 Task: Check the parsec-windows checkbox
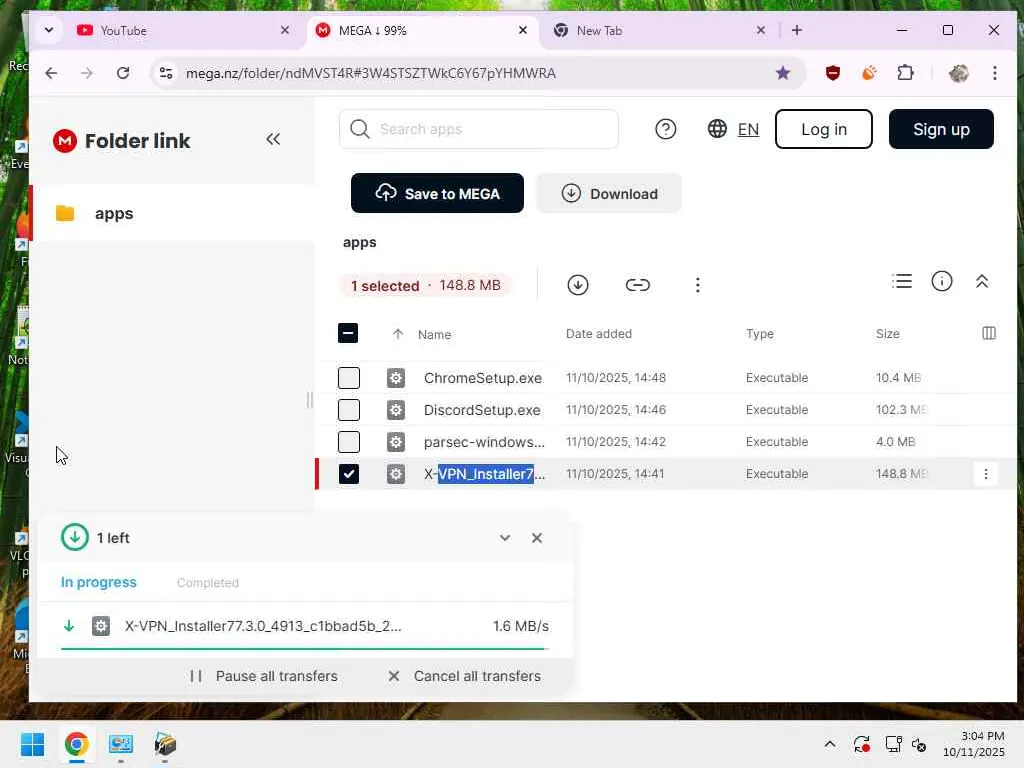349,441
